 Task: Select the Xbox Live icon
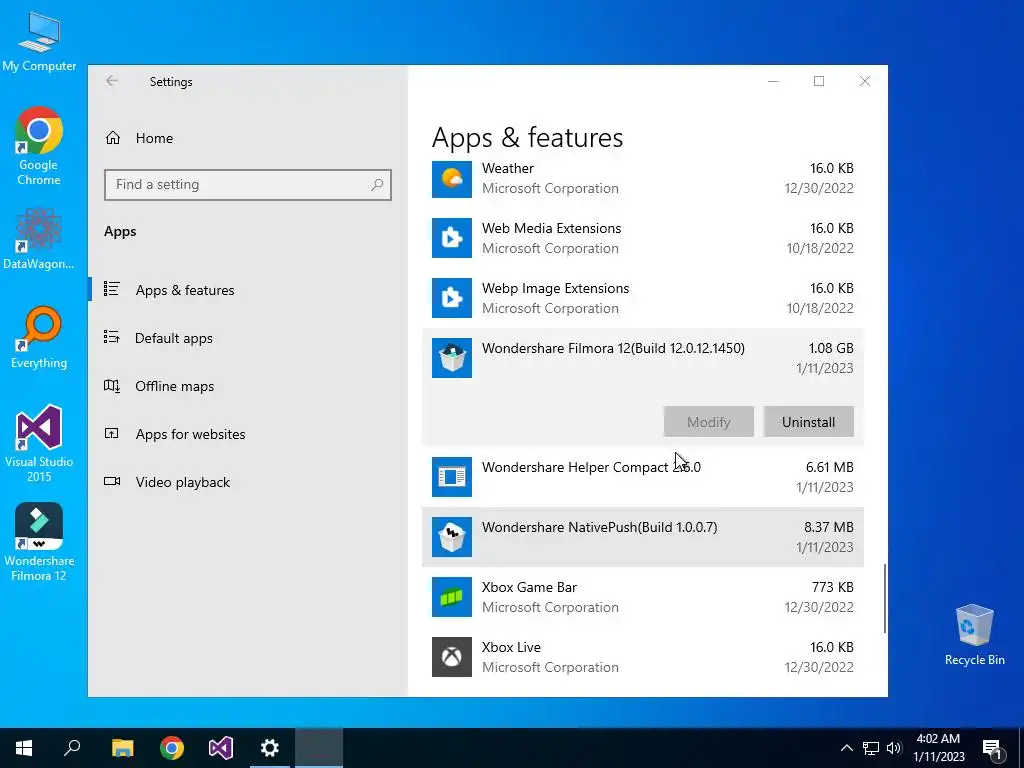point(451,657)
